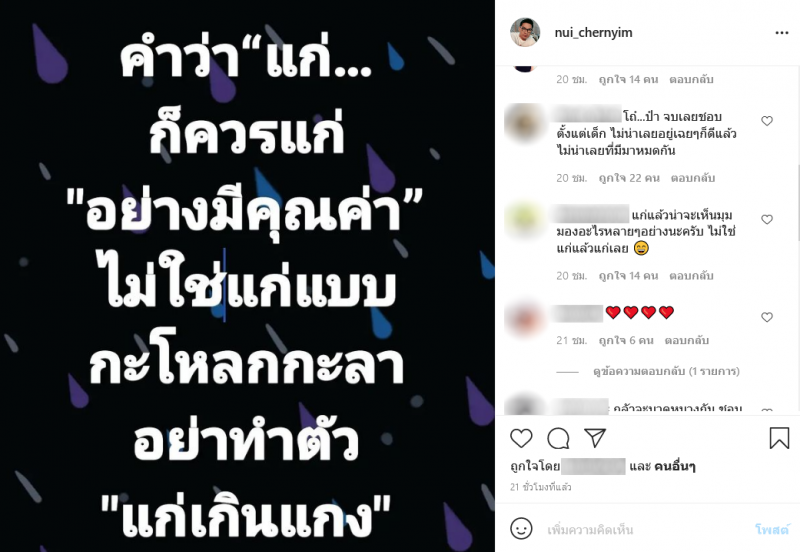This screenshot has height=552, width=800.
Task: Reply to comment with 22 likes
Action: point(692,178)
